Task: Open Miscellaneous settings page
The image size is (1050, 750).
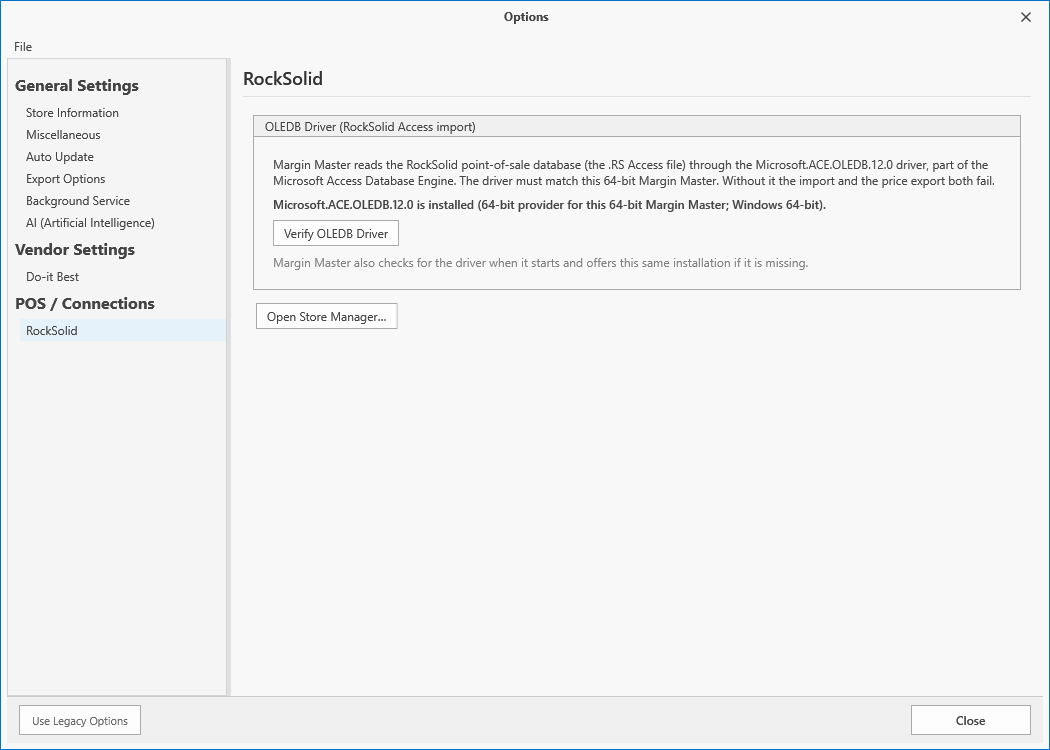Action: tap(63, 135)
